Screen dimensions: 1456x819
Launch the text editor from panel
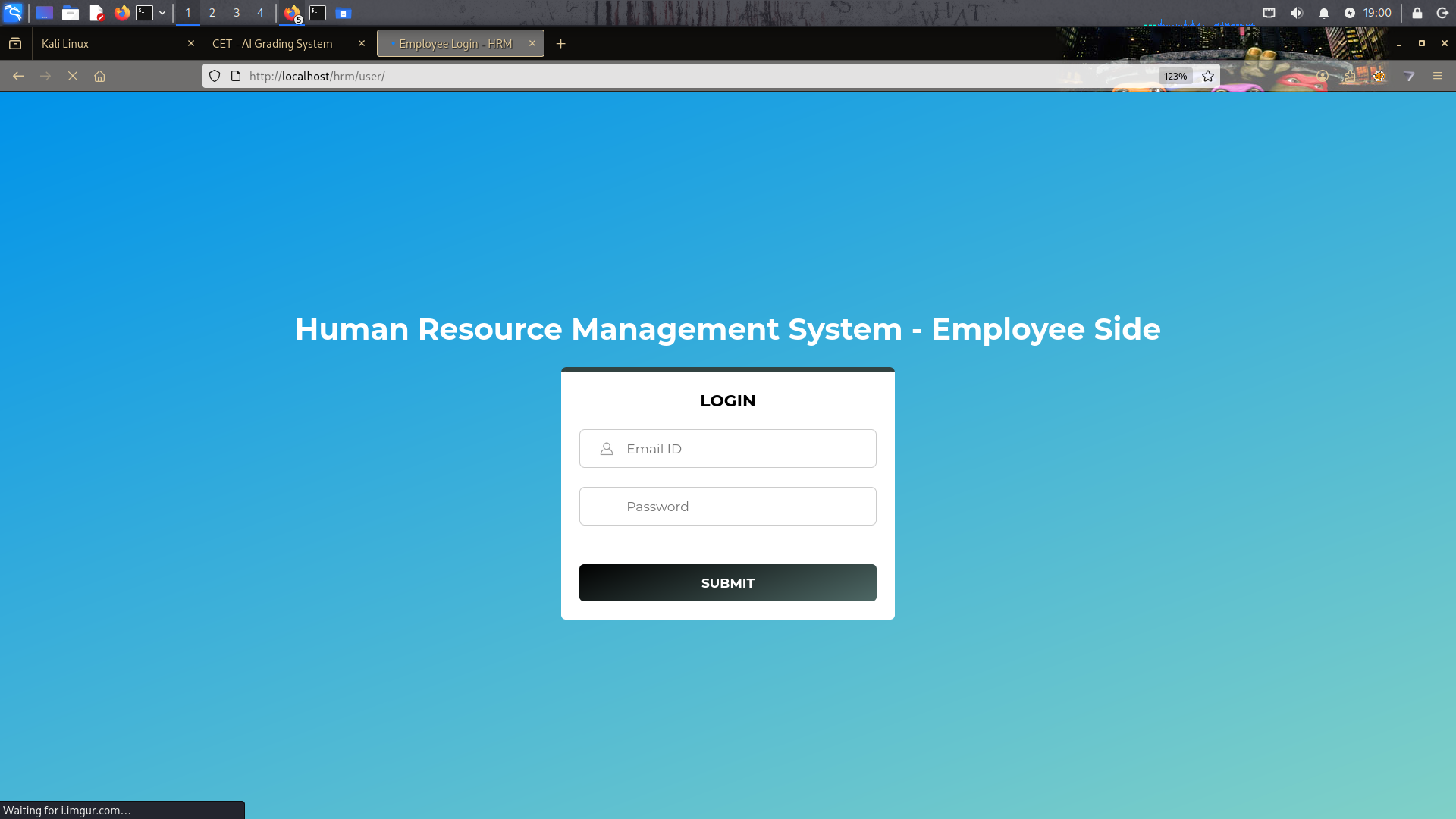pyautogui.click(x=96, y=12)
